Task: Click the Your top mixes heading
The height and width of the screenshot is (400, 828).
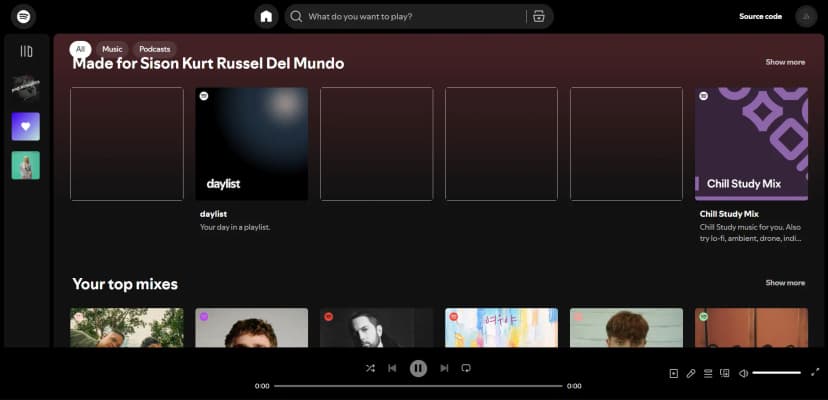Action: [125, 284]
